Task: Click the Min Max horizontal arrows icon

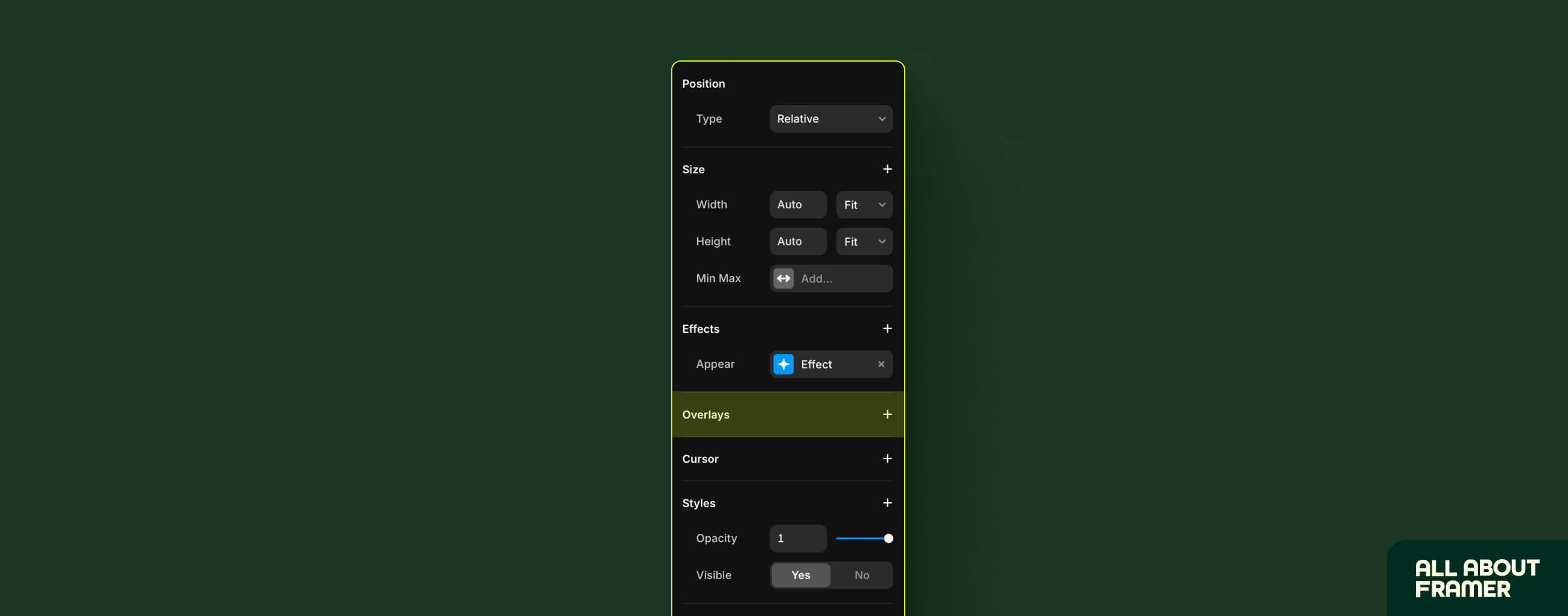Action: (783, 278)
